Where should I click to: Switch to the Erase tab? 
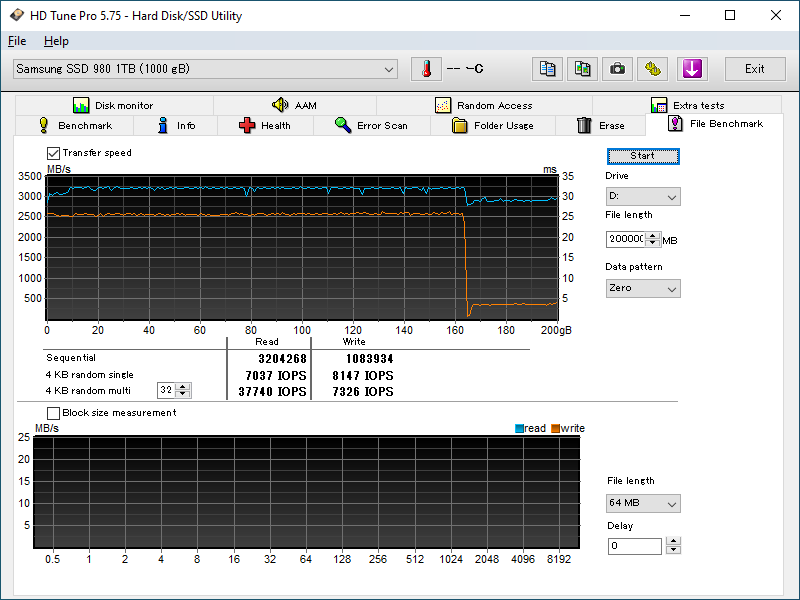click(x=601, y=126)
